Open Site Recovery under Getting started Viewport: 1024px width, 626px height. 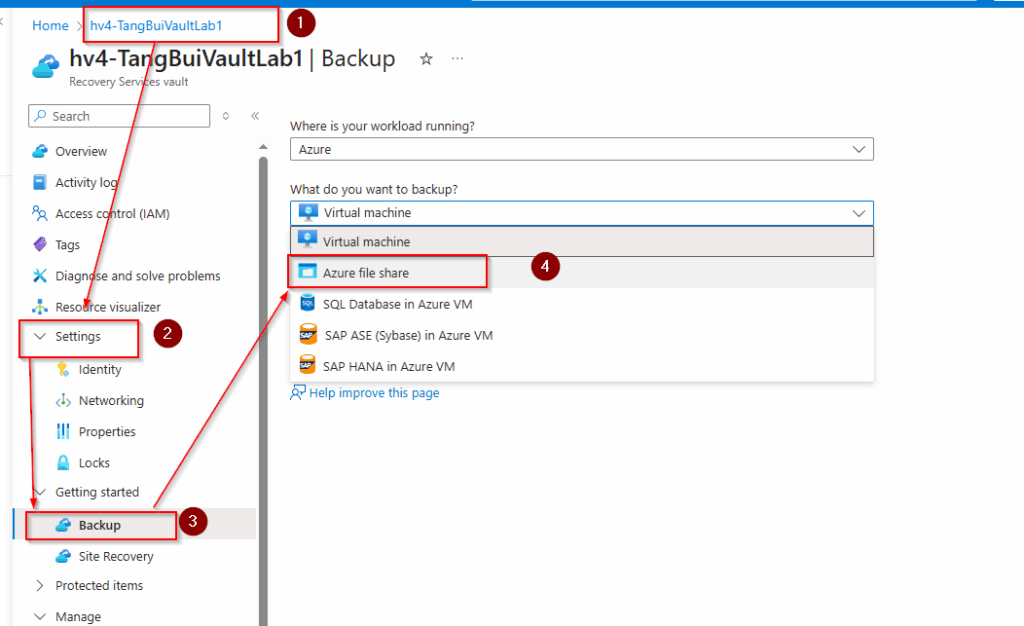(116, 556)
